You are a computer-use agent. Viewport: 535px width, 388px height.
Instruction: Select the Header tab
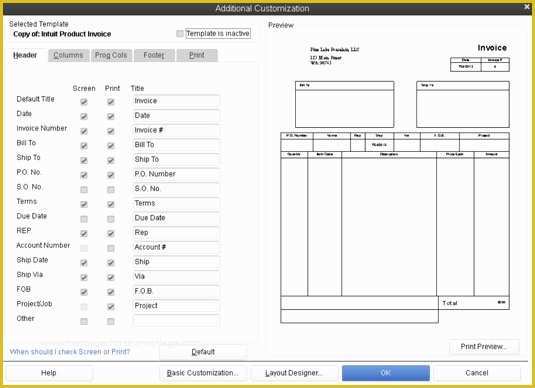(25, 55)
